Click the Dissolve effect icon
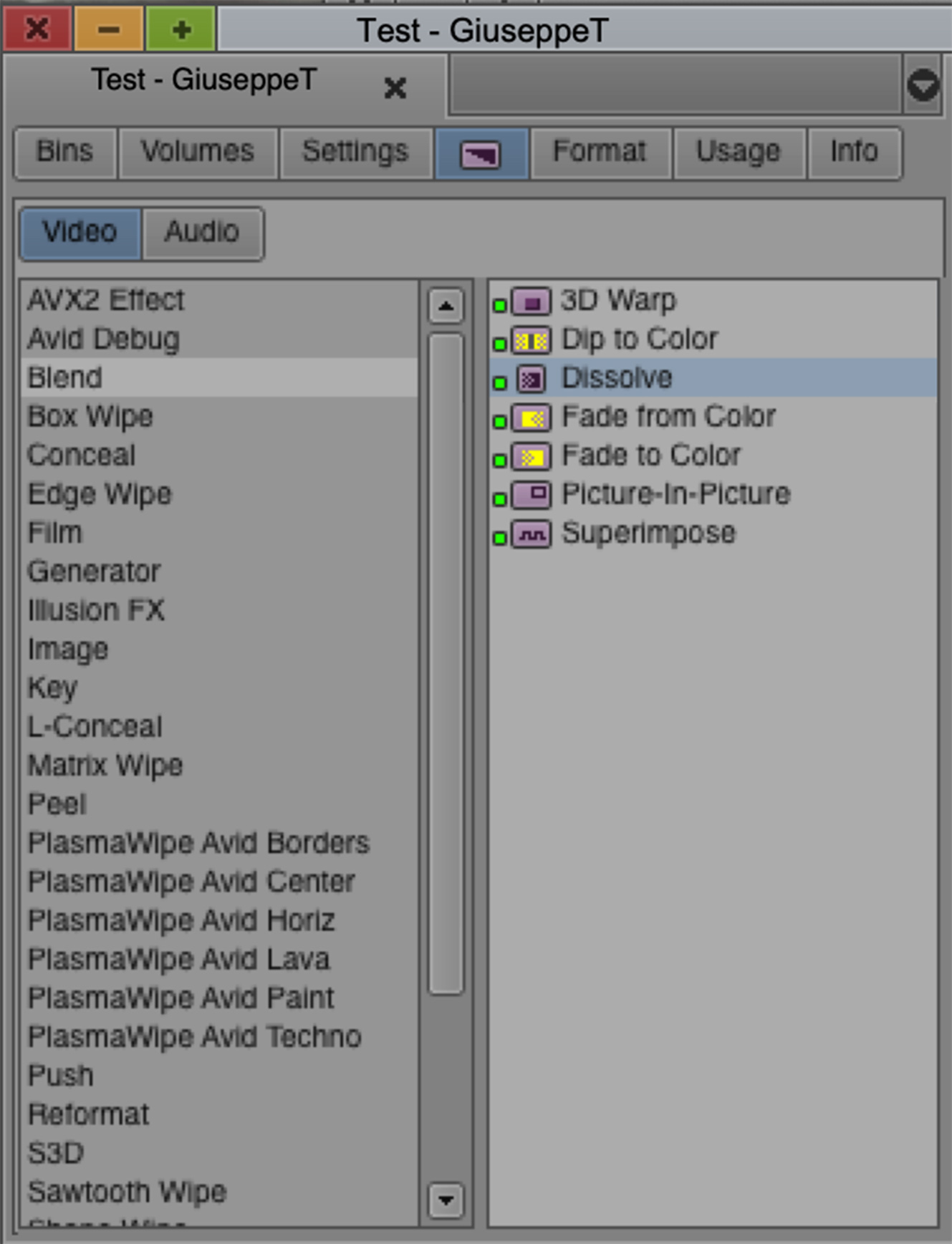Viewport: 952px width, 1244px height. point(531,379)
